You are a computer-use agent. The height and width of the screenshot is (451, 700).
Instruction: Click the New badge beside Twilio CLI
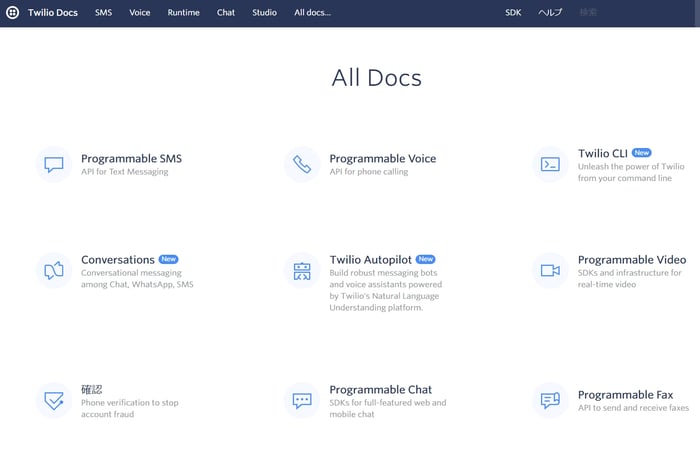click(x=642, y=153)
